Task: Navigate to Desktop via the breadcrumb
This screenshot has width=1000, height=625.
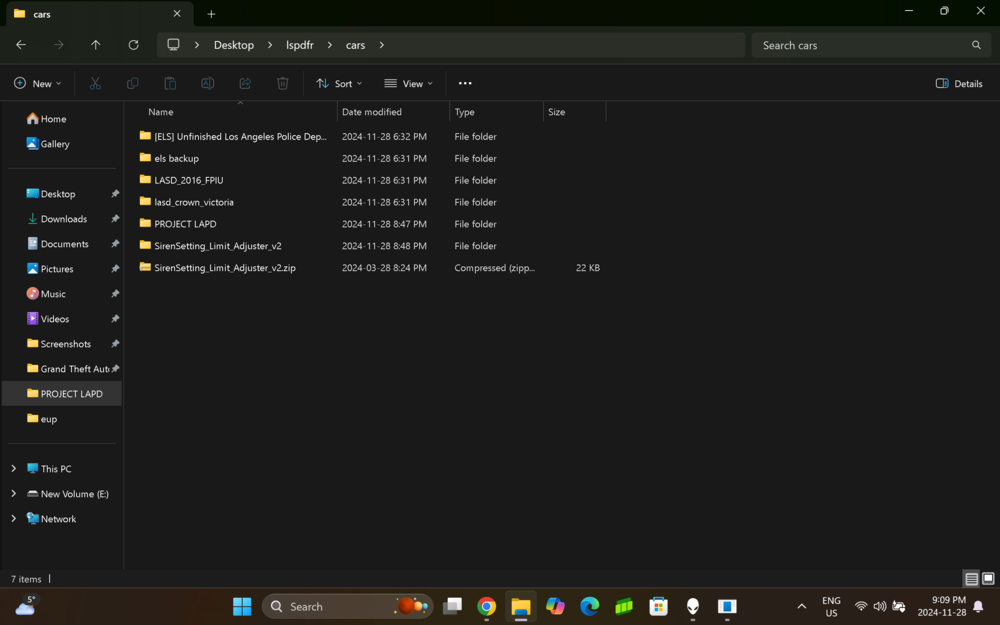Action: point(233,45)
